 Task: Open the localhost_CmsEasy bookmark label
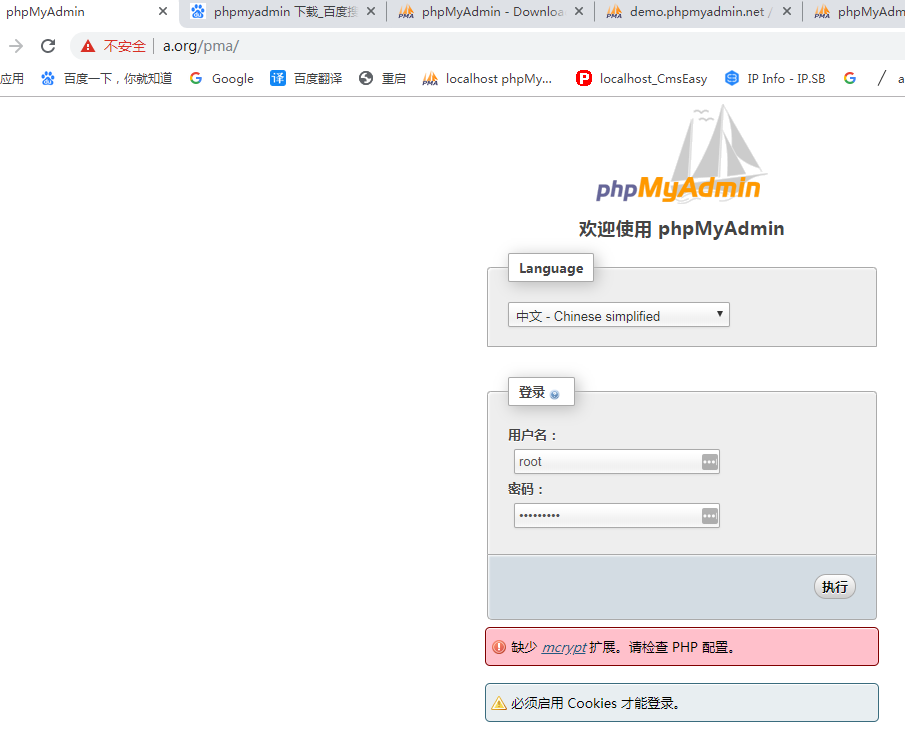click(x=653, y=78)
